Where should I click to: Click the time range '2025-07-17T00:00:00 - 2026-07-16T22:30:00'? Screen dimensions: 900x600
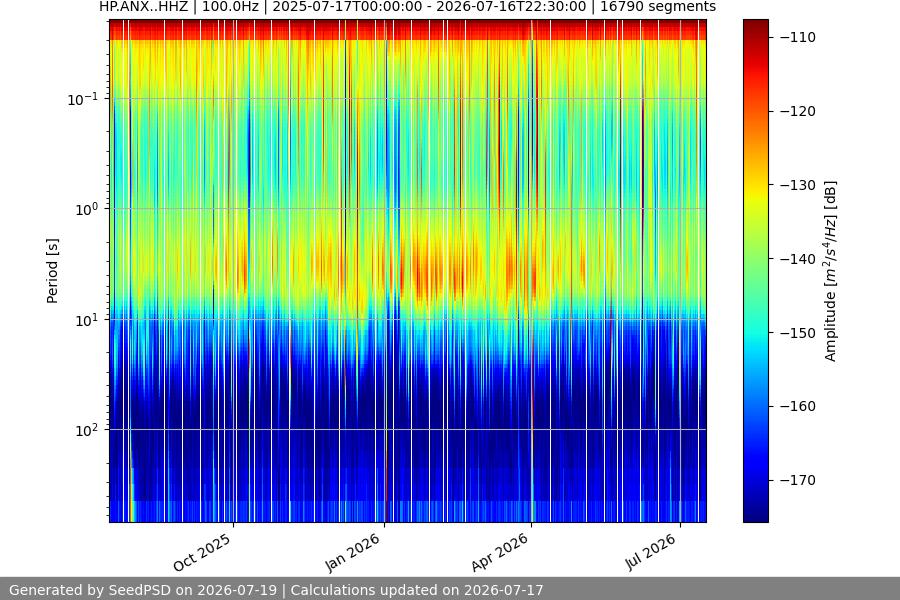pos(429,7)
